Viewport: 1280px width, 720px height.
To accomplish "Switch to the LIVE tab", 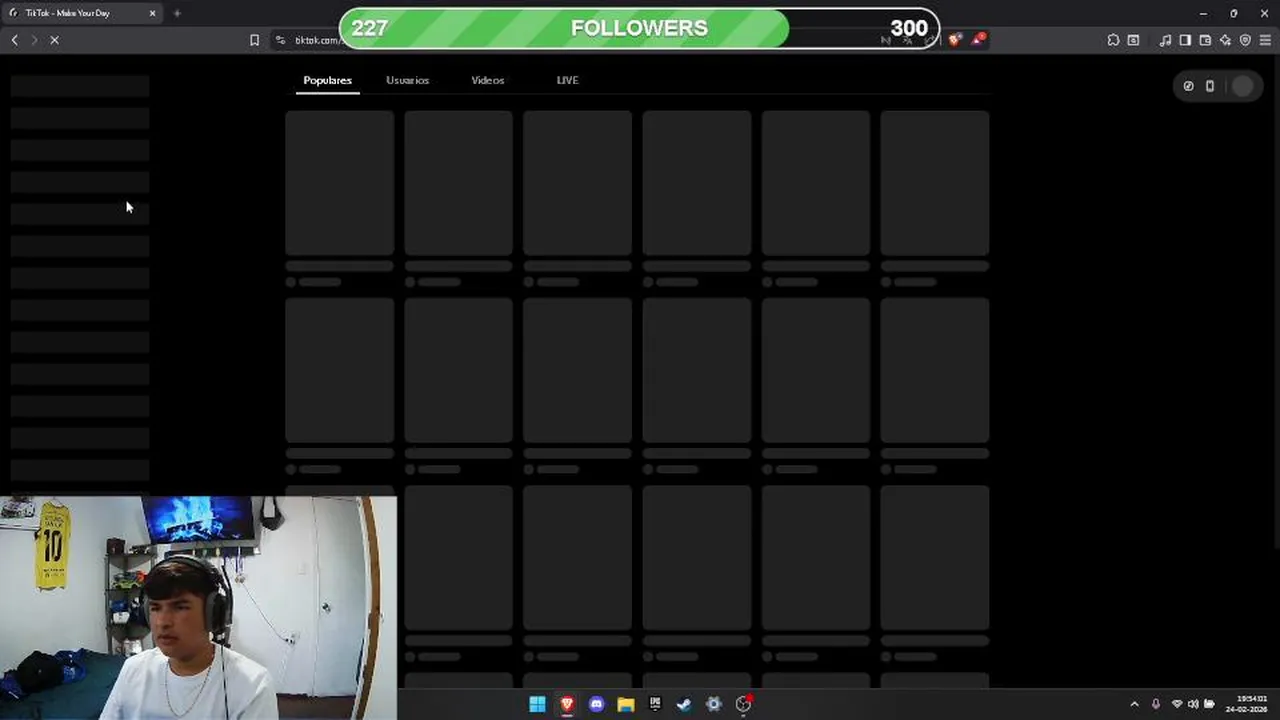I will pyautogui.click(x=567, y=80).
